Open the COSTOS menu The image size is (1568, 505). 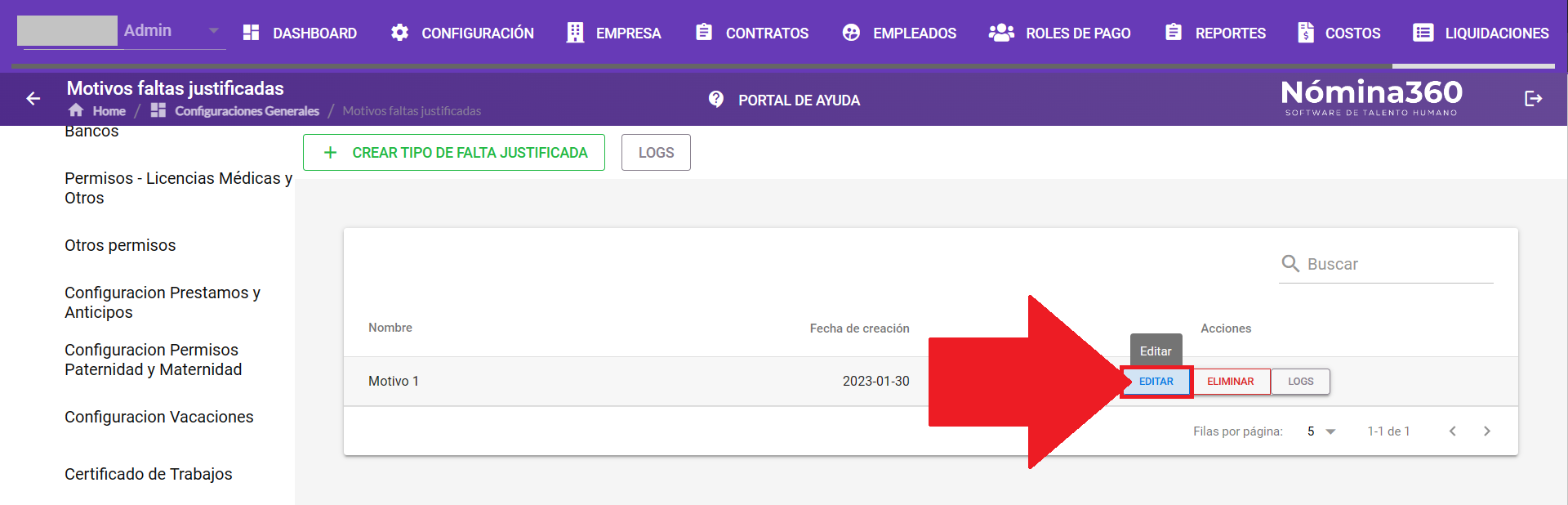pyautogui.click(x=1352, y=34)
